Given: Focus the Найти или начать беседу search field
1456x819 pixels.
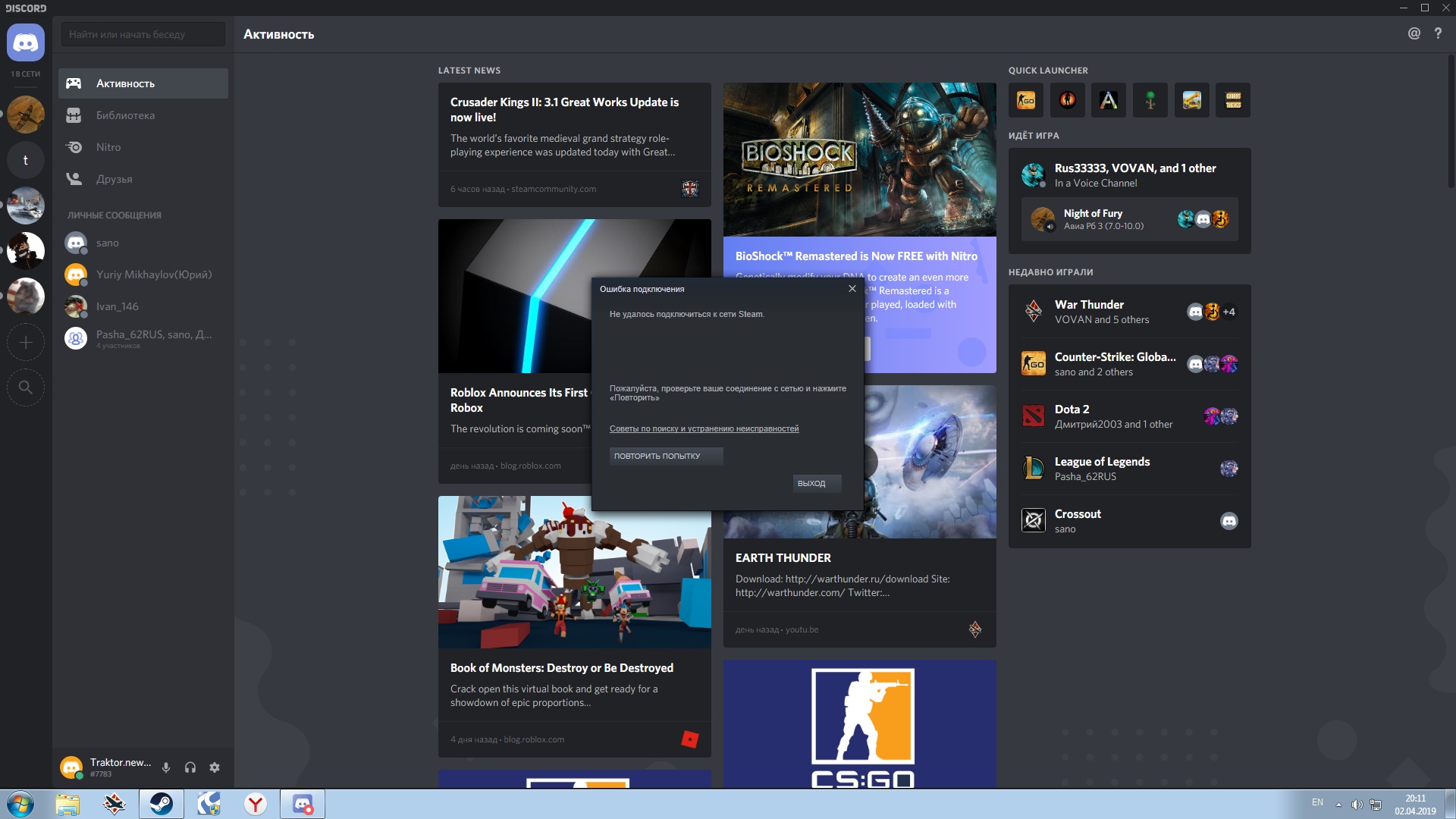Looking at the screenshot, I should click(x=143, y=34).
